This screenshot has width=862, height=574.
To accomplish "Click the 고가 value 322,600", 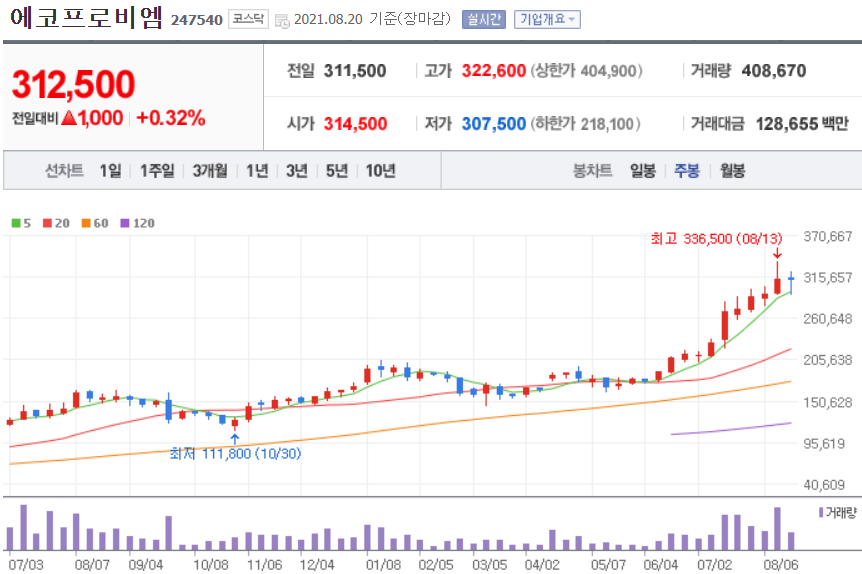I will pos(494,71).
